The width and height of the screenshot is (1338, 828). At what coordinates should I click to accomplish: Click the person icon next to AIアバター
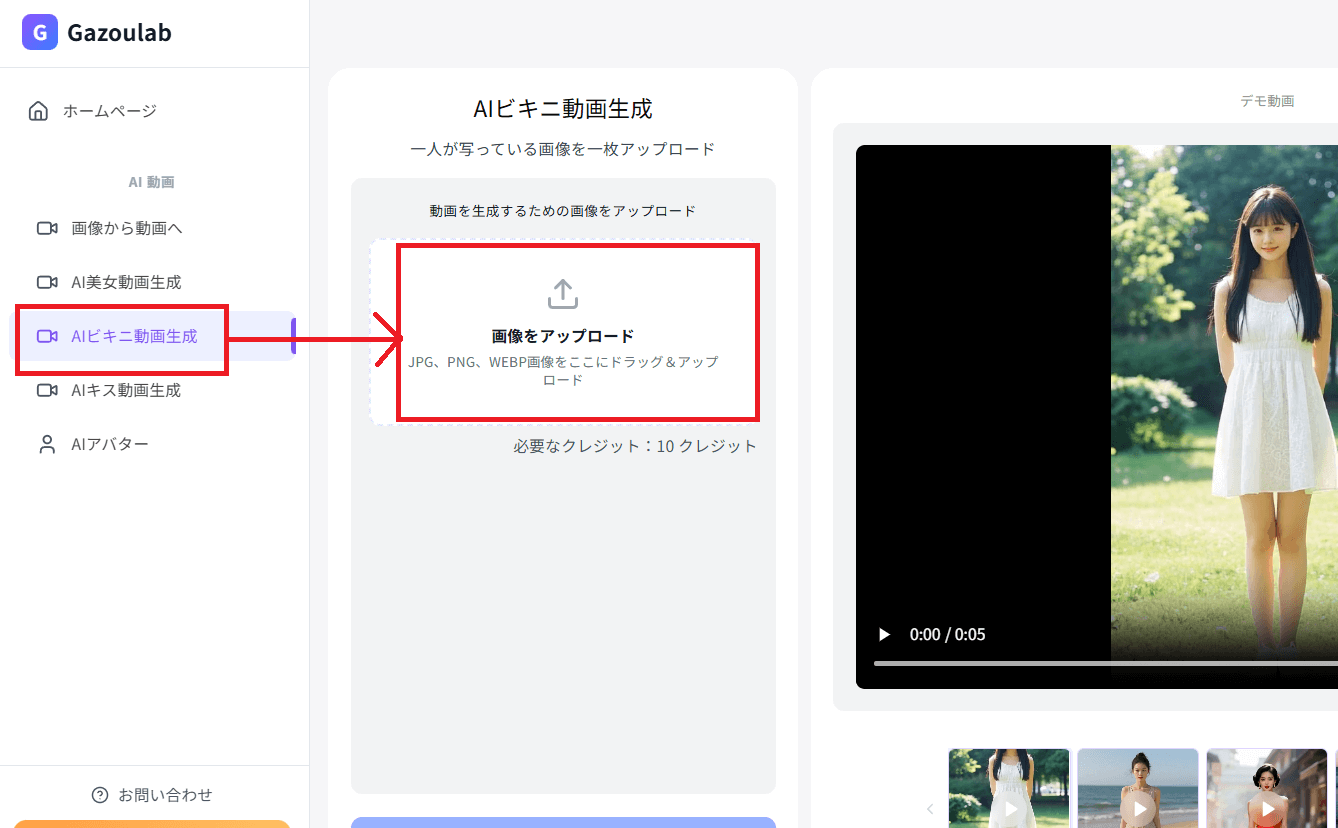click(x=46, y=443)
